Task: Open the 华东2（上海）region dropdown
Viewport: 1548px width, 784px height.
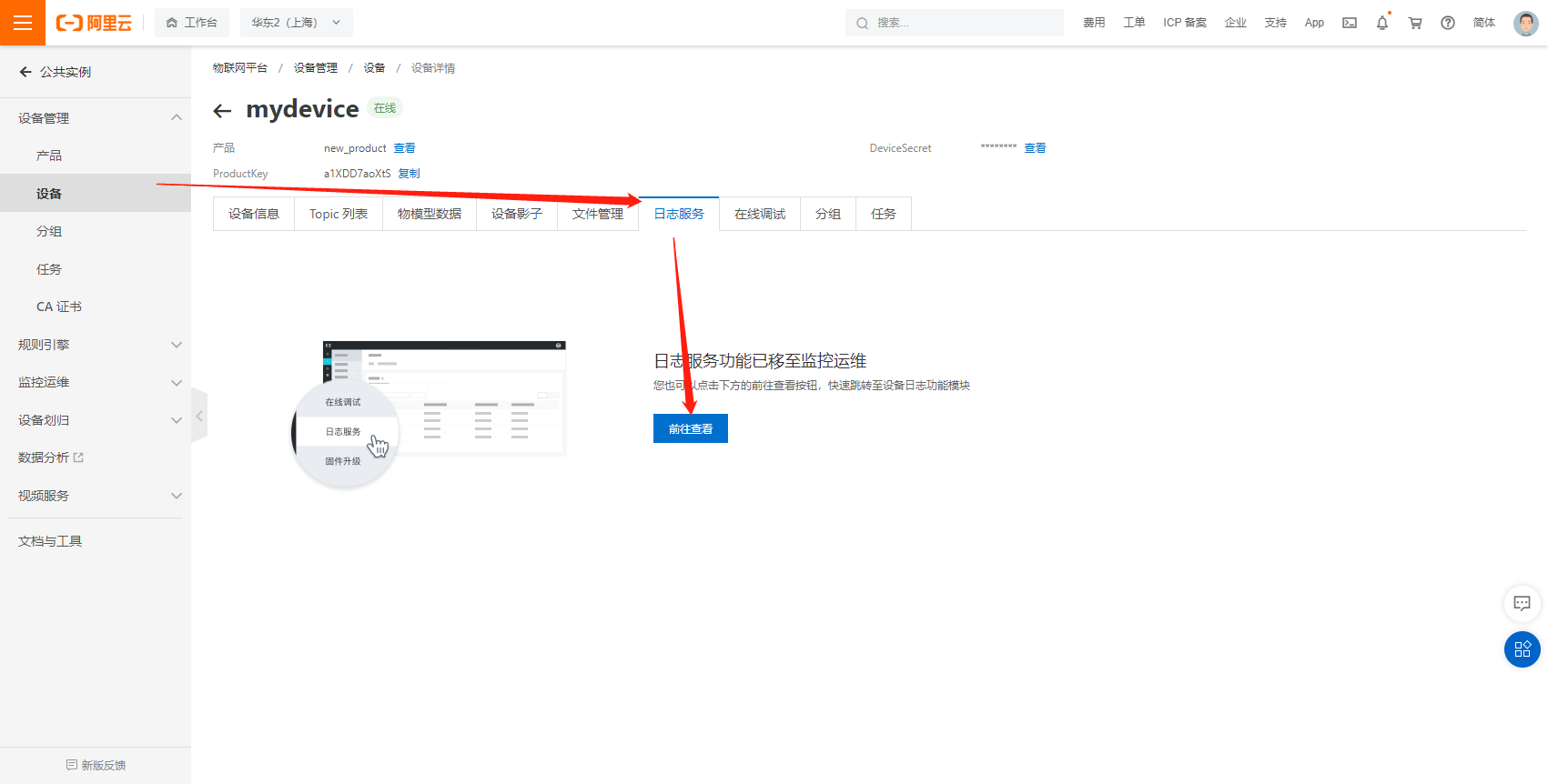Action: click(x=296, y=23)
